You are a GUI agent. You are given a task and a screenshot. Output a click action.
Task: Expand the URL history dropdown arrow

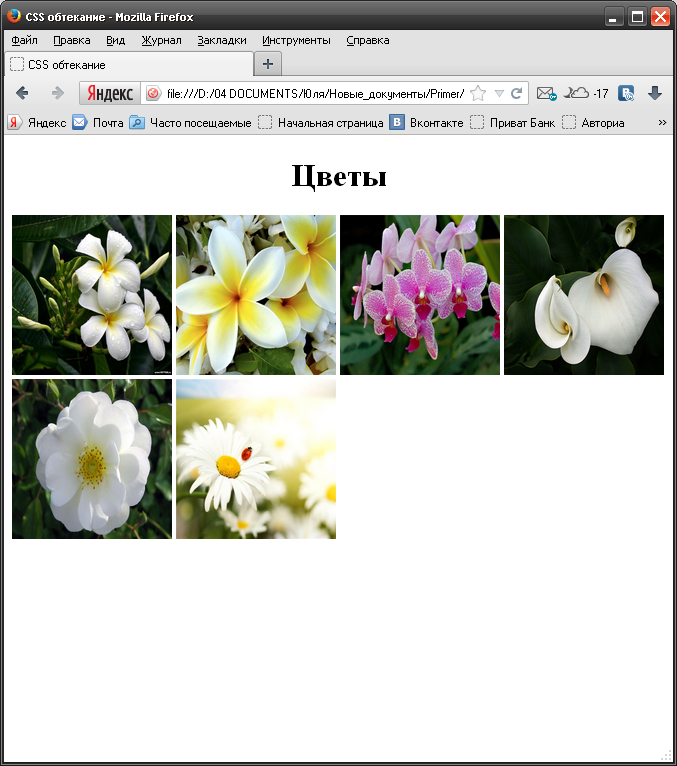499,93
